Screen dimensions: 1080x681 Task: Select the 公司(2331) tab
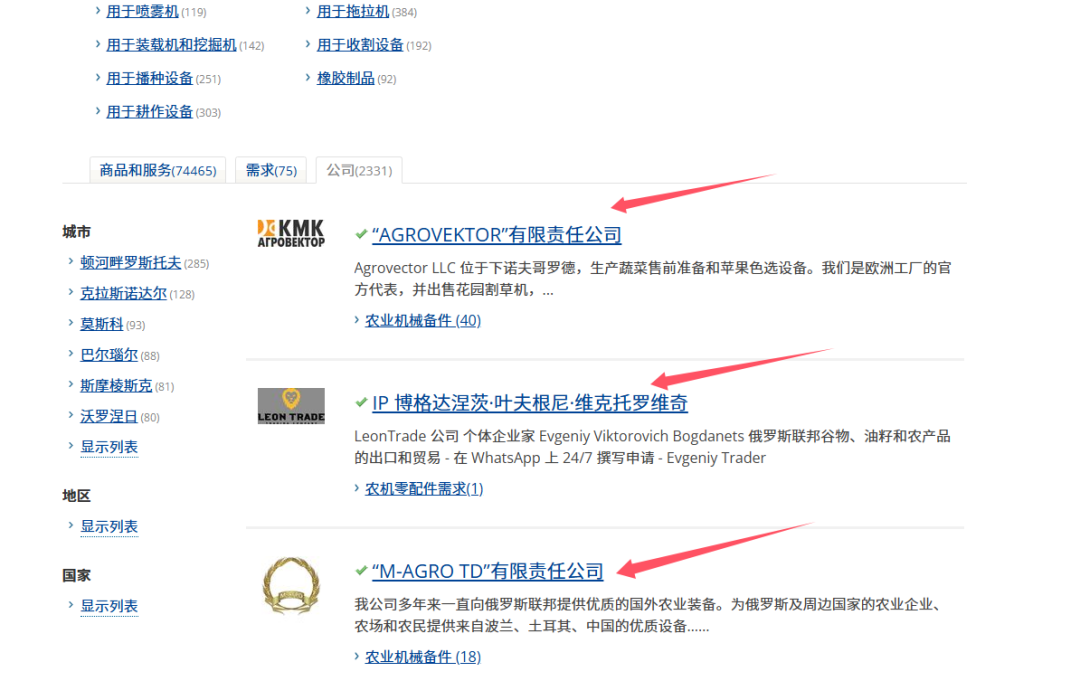359,170
